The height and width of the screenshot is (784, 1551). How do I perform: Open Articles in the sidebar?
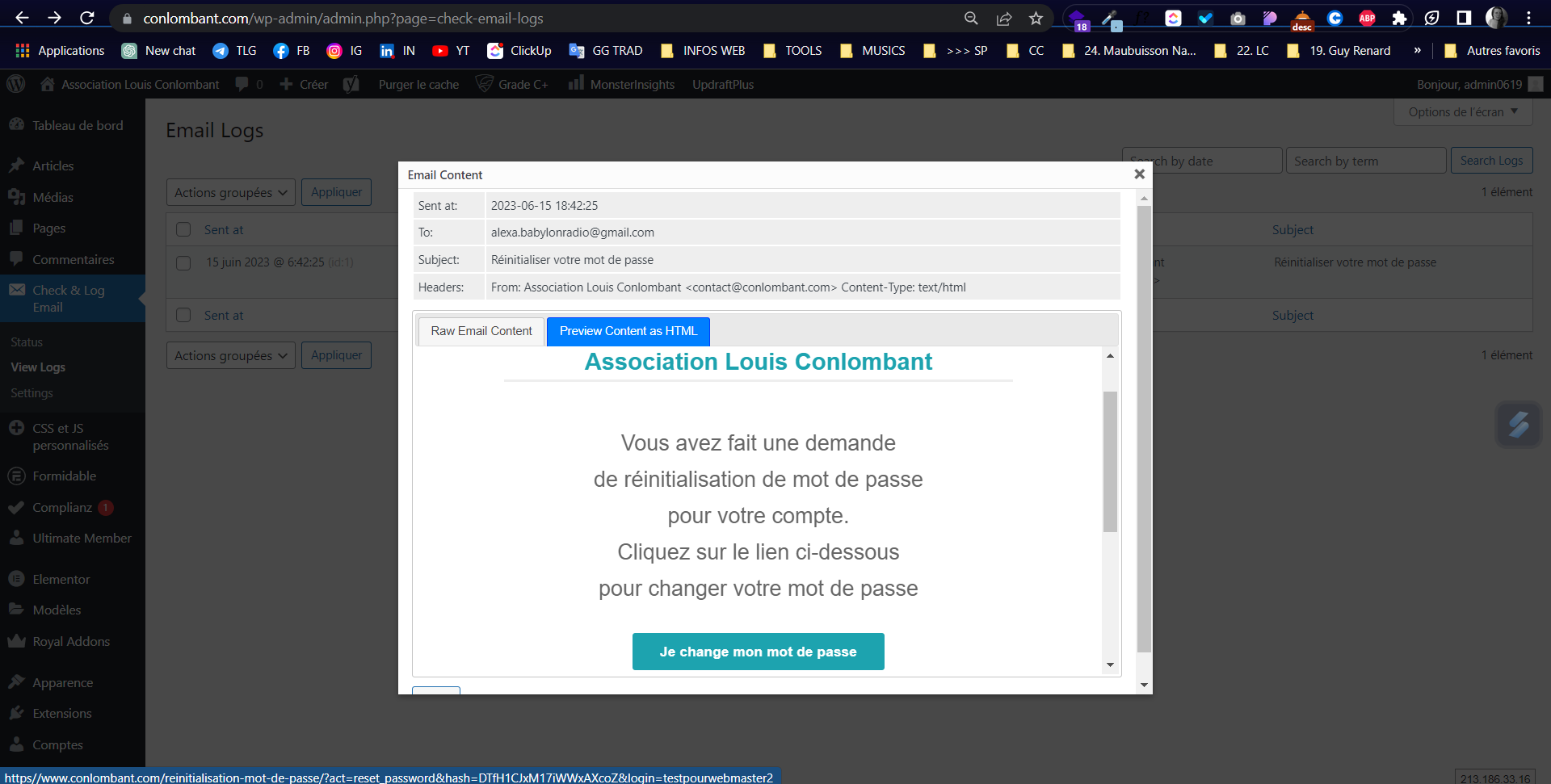point(73,166)
